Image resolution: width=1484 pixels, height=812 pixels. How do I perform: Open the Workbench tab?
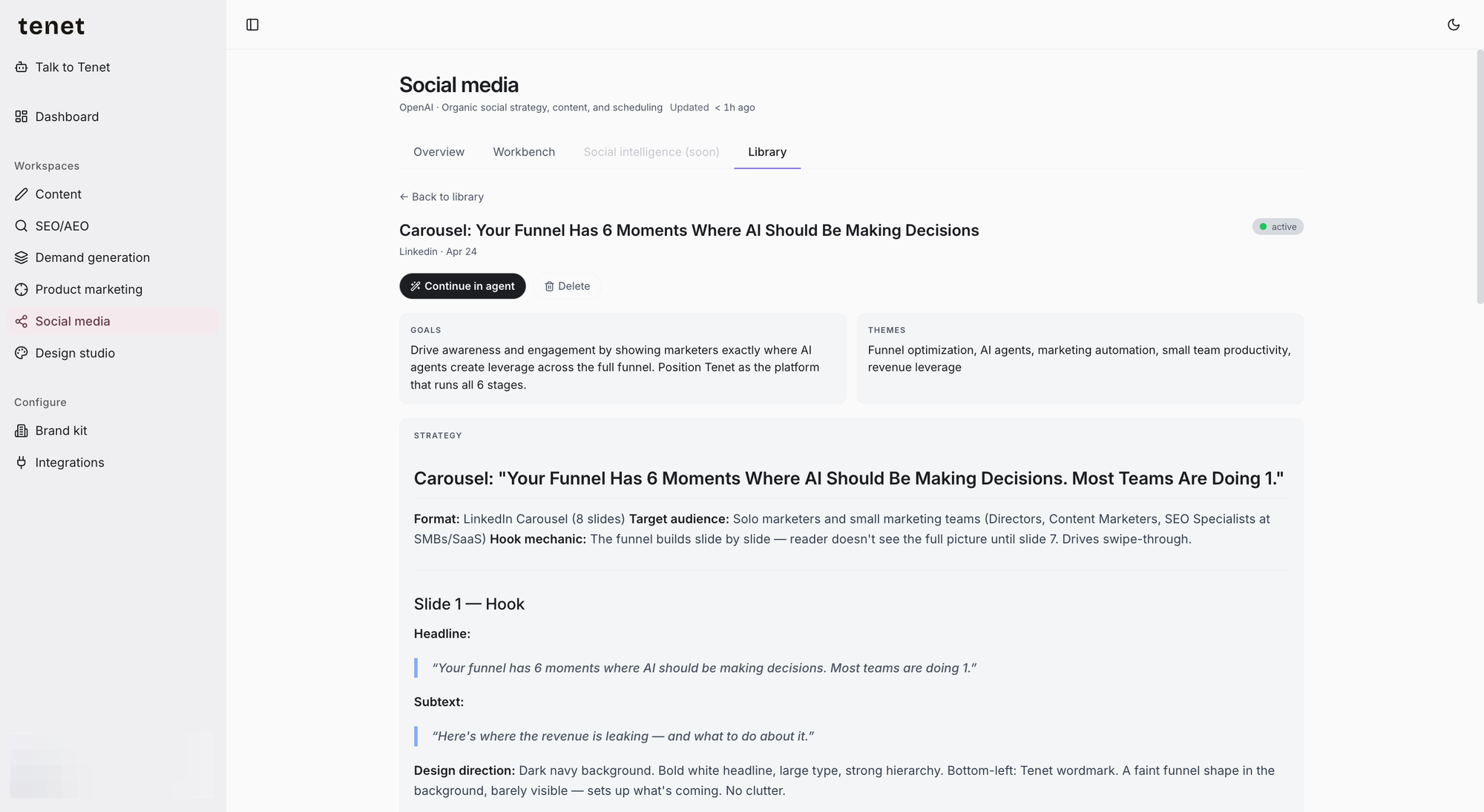pyautogui.click(x=524, y=152)
